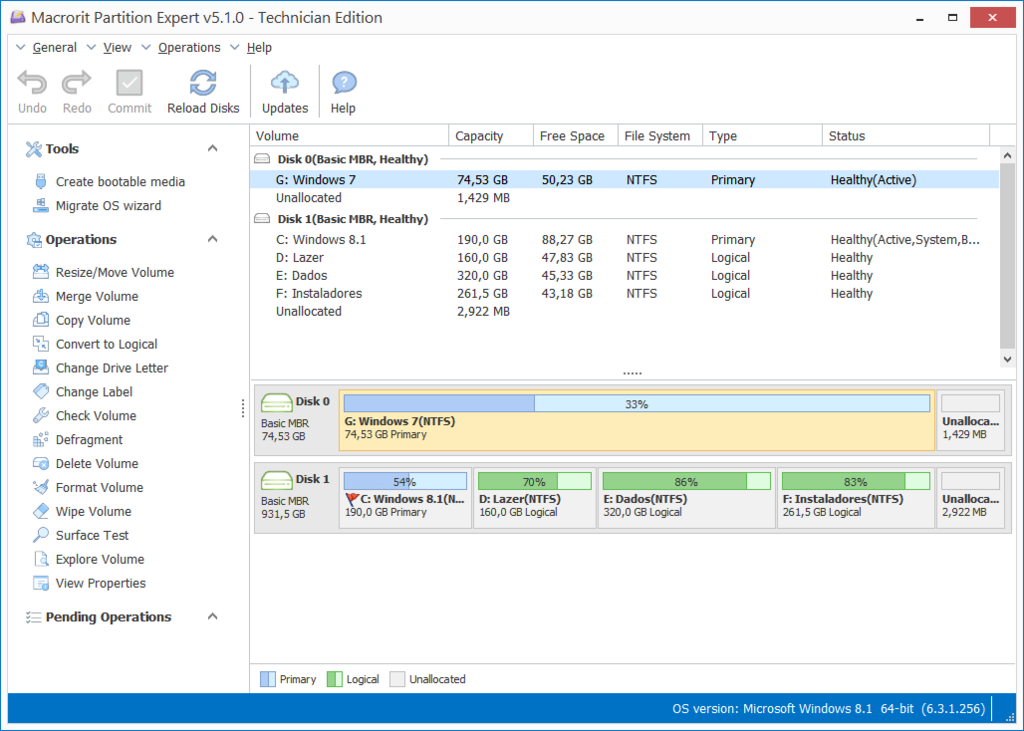
Task: Sort by the Type column header
Action: 762,136
